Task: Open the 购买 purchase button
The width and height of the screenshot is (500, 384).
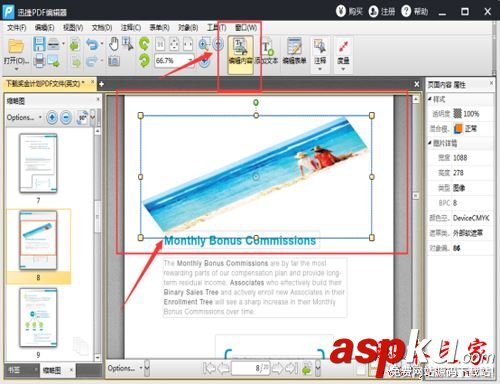Action: pyautogui.click(x=349, y=11)
